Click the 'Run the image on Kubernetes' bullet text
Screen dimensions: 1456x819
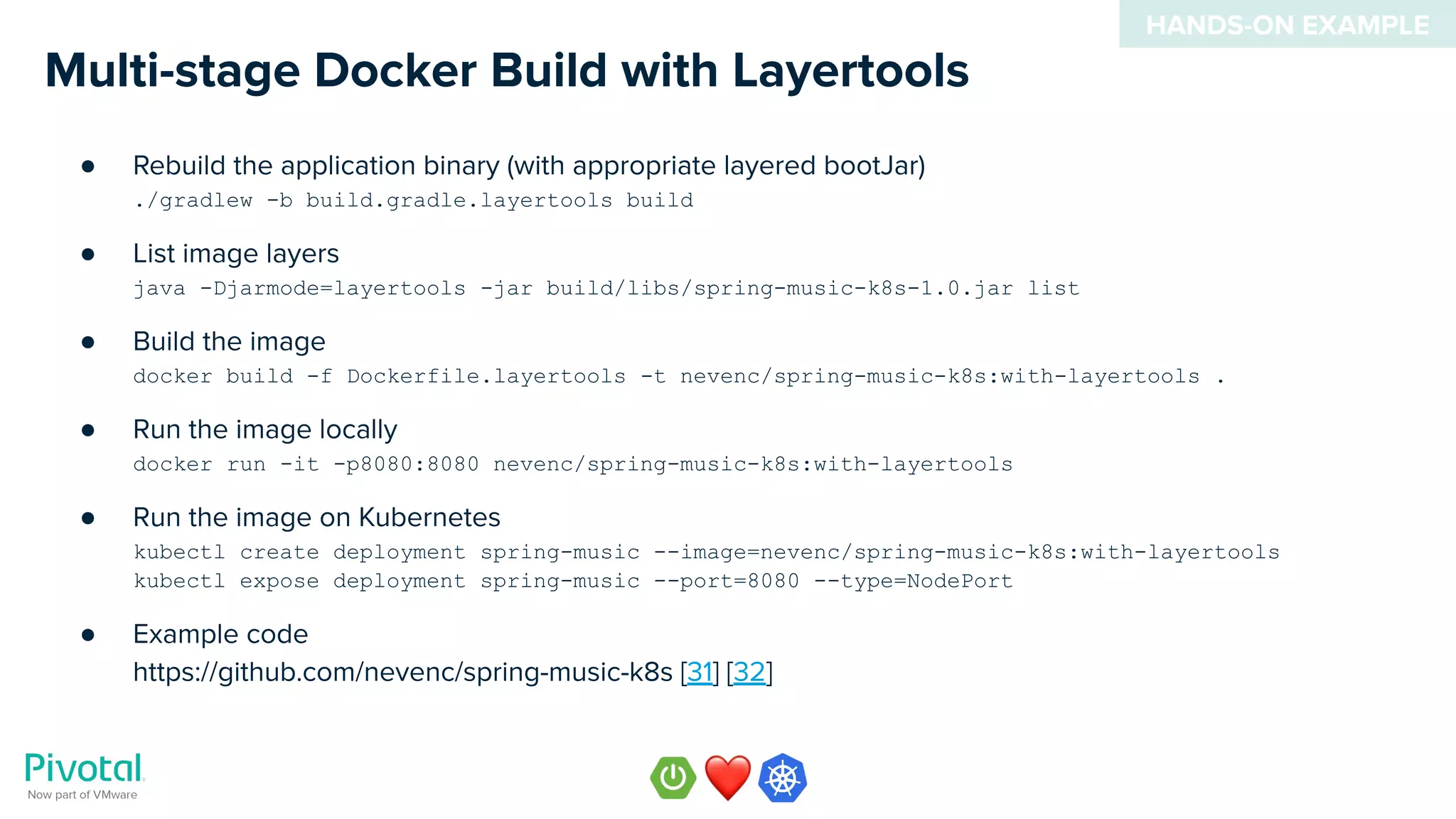coord(316,518)
